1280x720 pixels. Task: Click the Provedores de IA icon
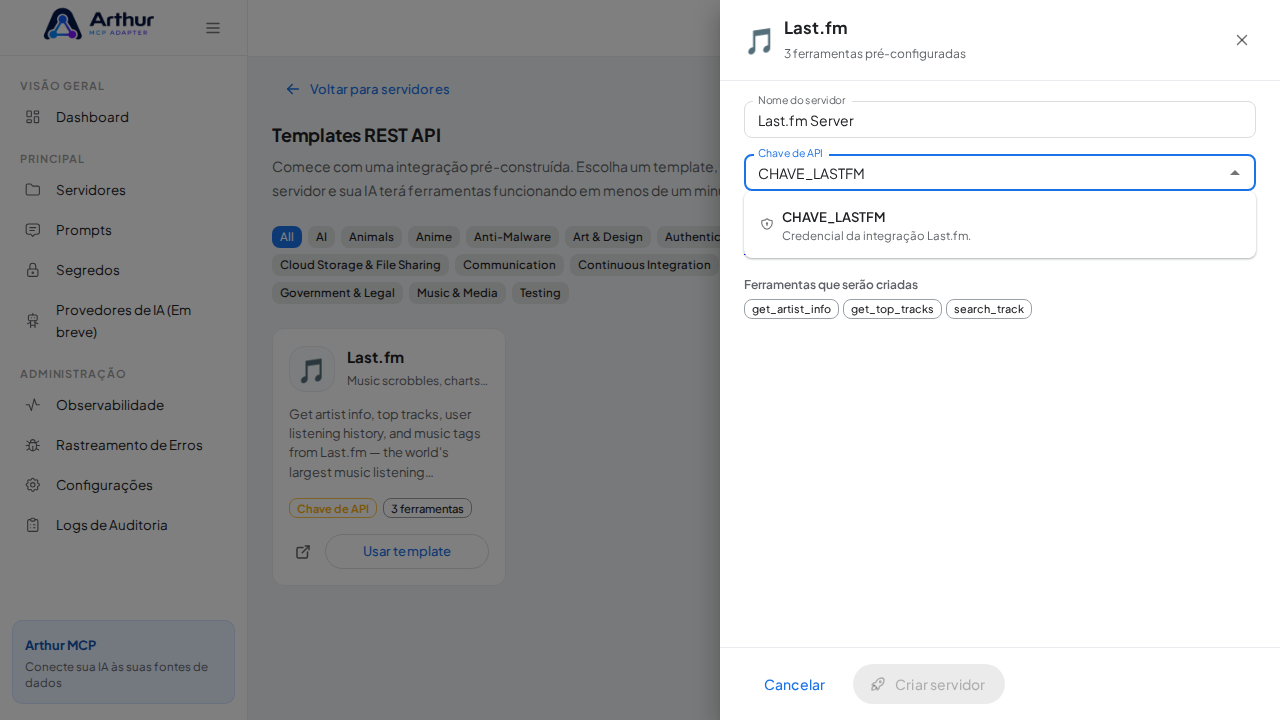[33, 320]
